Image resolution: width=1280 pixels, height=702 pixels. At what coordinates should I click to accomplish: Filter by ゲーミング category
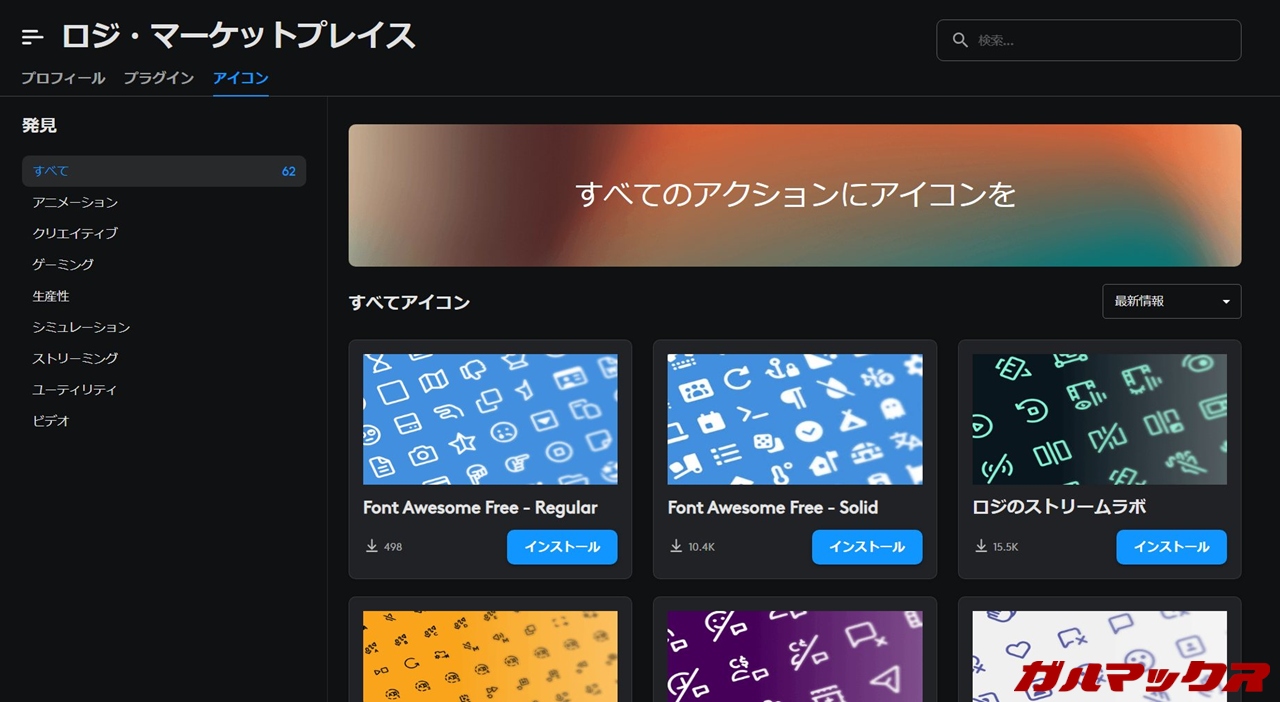click(x=63, y=265)
